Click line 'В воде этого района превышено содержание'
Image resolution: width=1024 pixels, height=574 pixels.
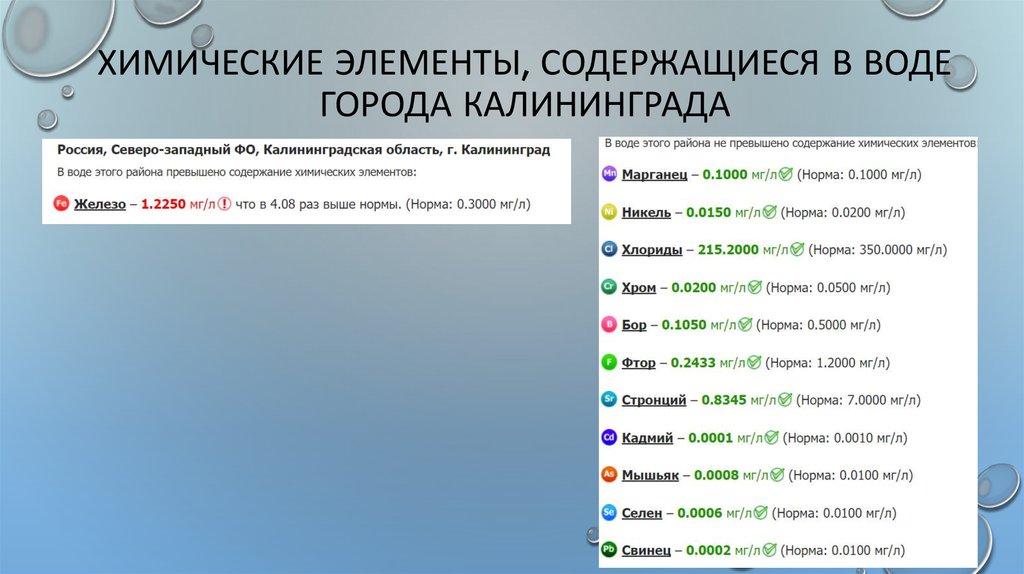237,173
